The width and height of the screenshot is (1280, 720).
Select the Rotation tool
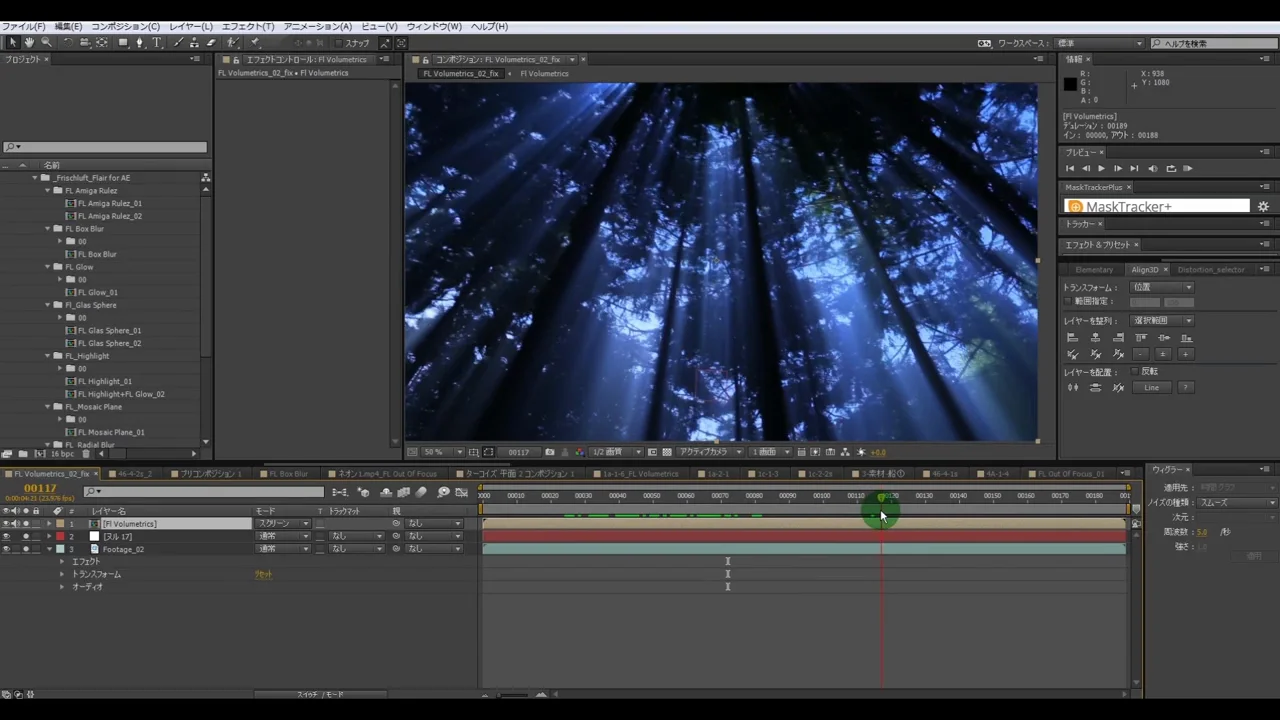click(x=67, y=43)
